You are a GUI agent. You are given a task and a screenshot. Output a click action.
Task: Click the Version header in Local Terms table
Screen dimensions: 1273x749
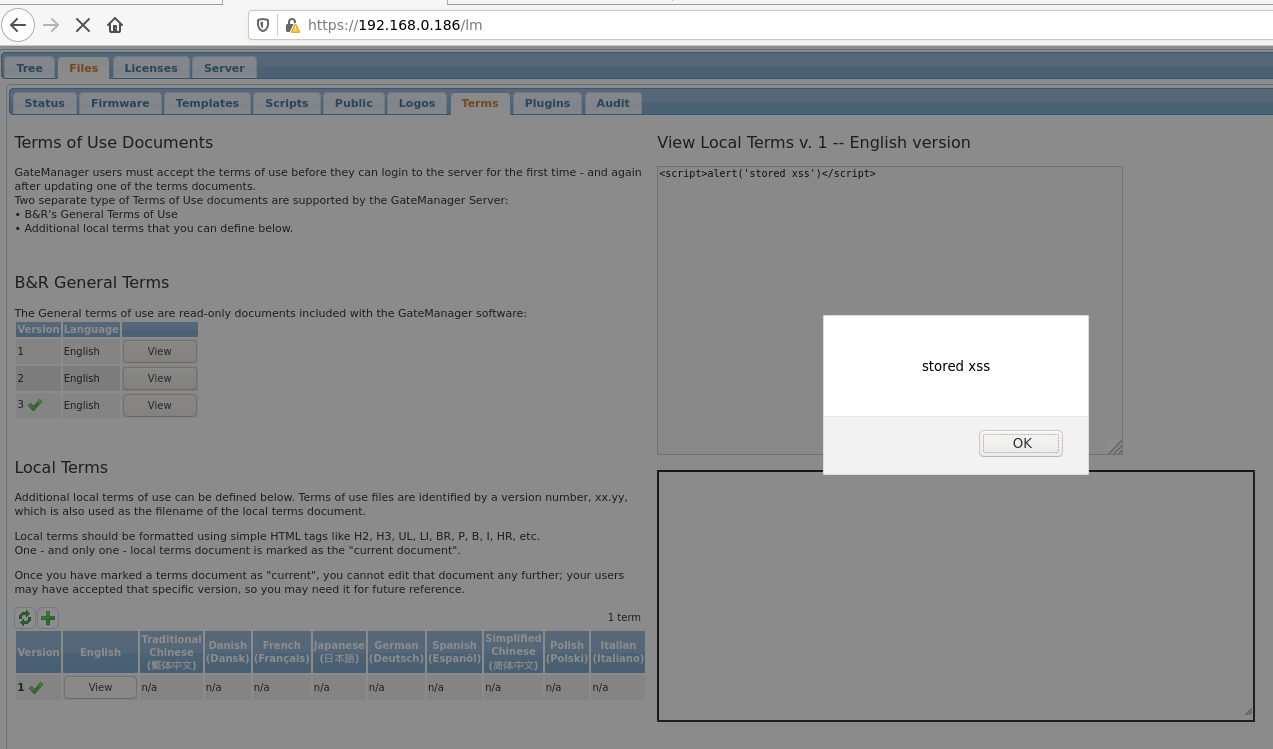click(x=39, y=652)
